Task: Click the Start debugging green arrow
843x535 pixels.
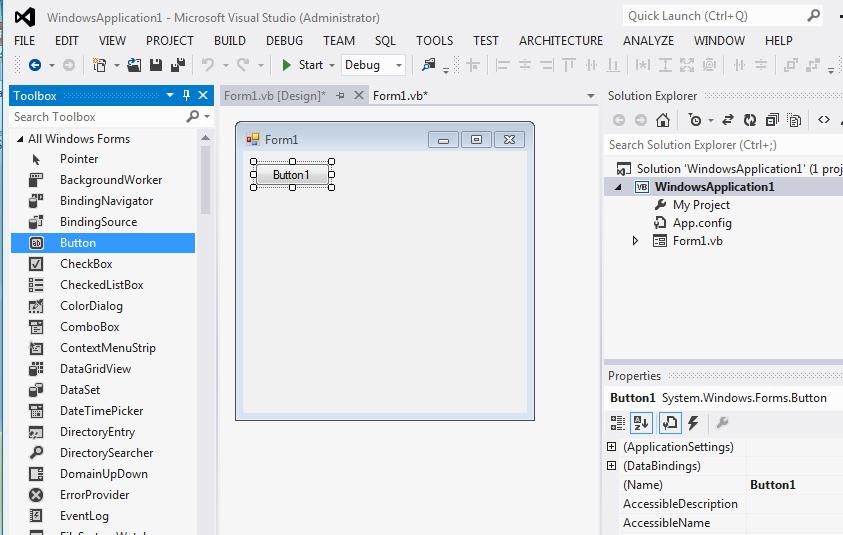Action: coord(287,65)
